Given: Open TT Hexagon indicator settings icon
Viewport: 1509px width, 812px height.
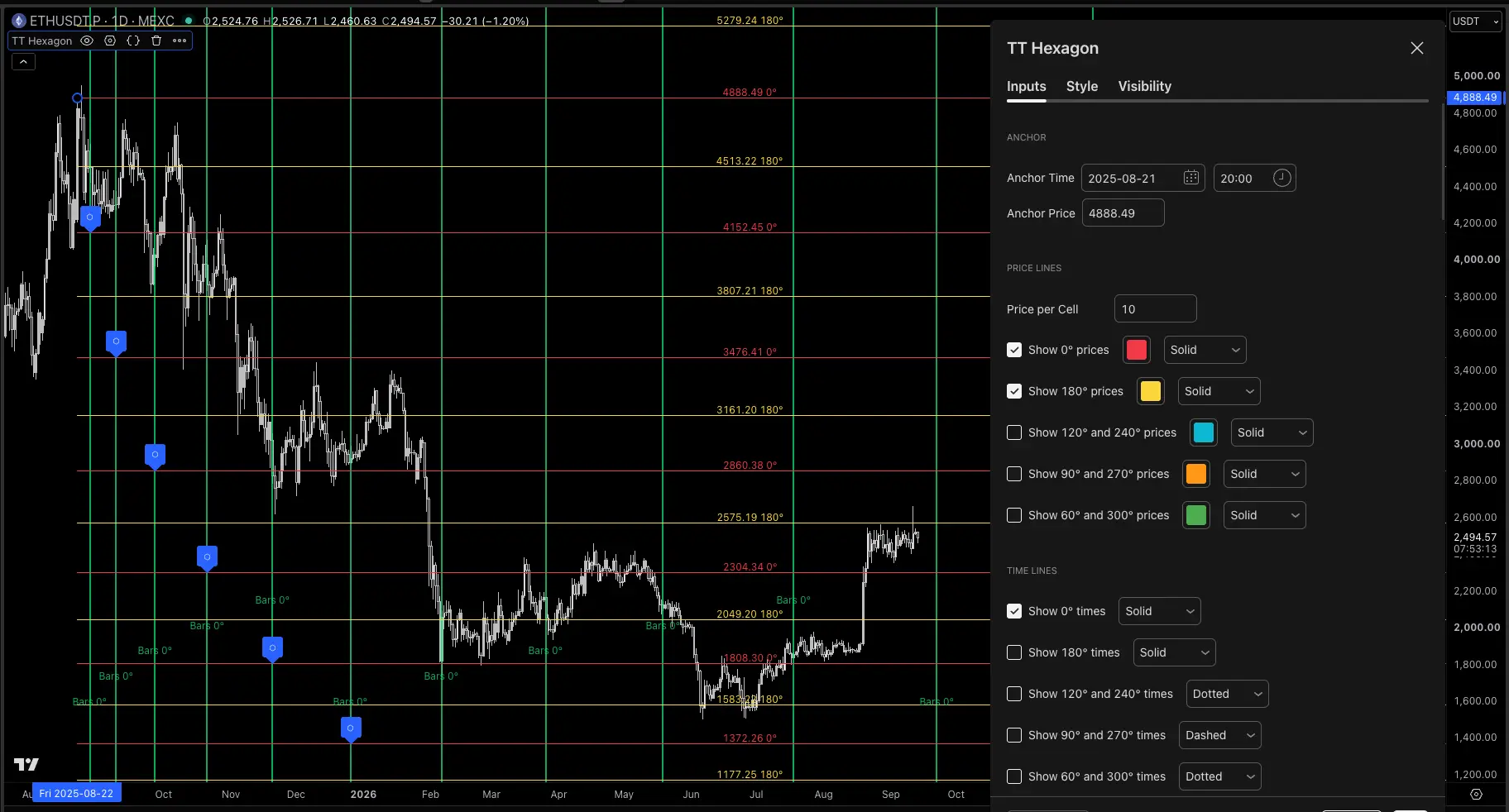Looking at the screenshot, I should 110,41.
